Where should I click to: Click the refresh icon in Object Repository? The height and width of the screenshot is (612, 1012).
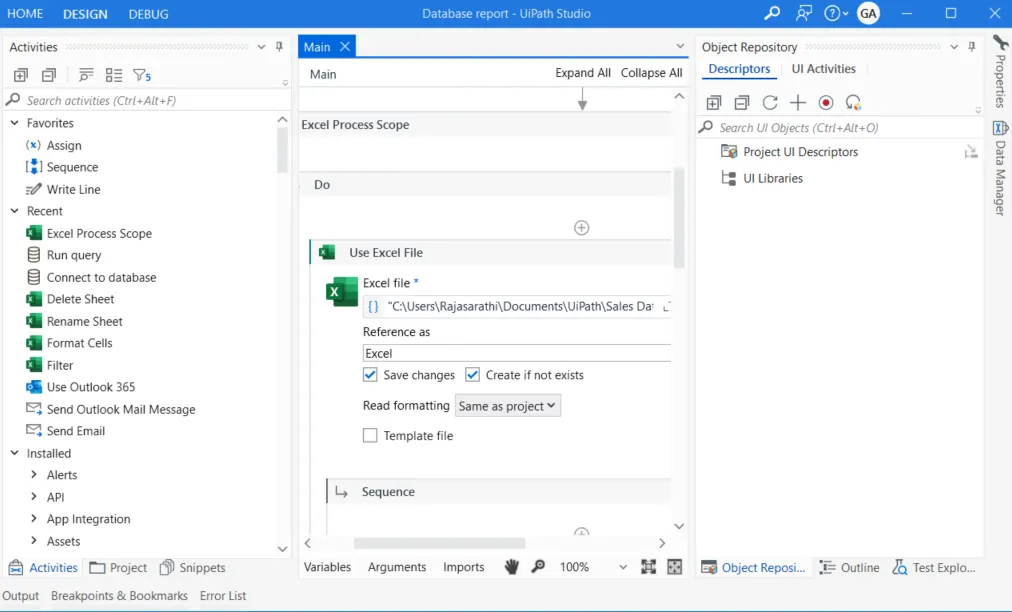tap(770, 103)
